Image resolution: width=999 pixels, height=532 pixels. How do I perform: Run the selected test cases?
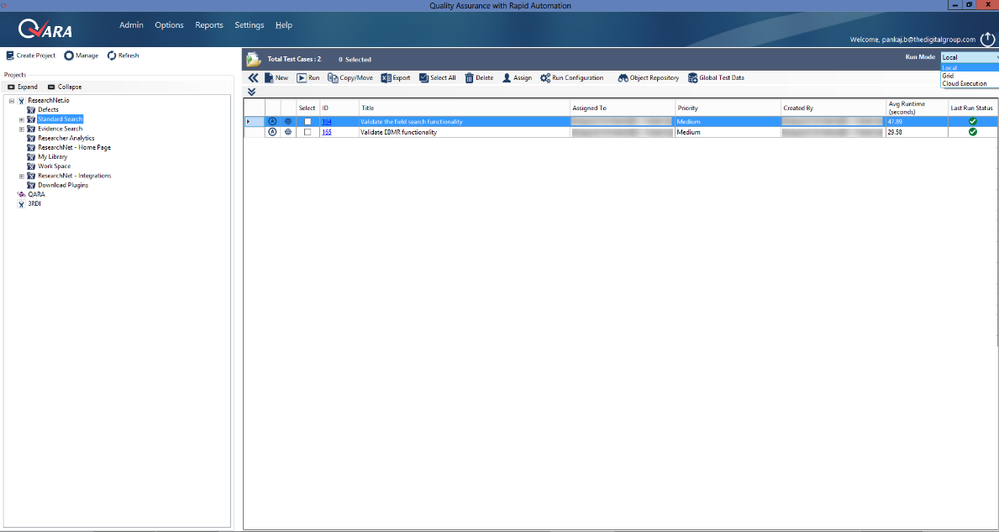308,78
